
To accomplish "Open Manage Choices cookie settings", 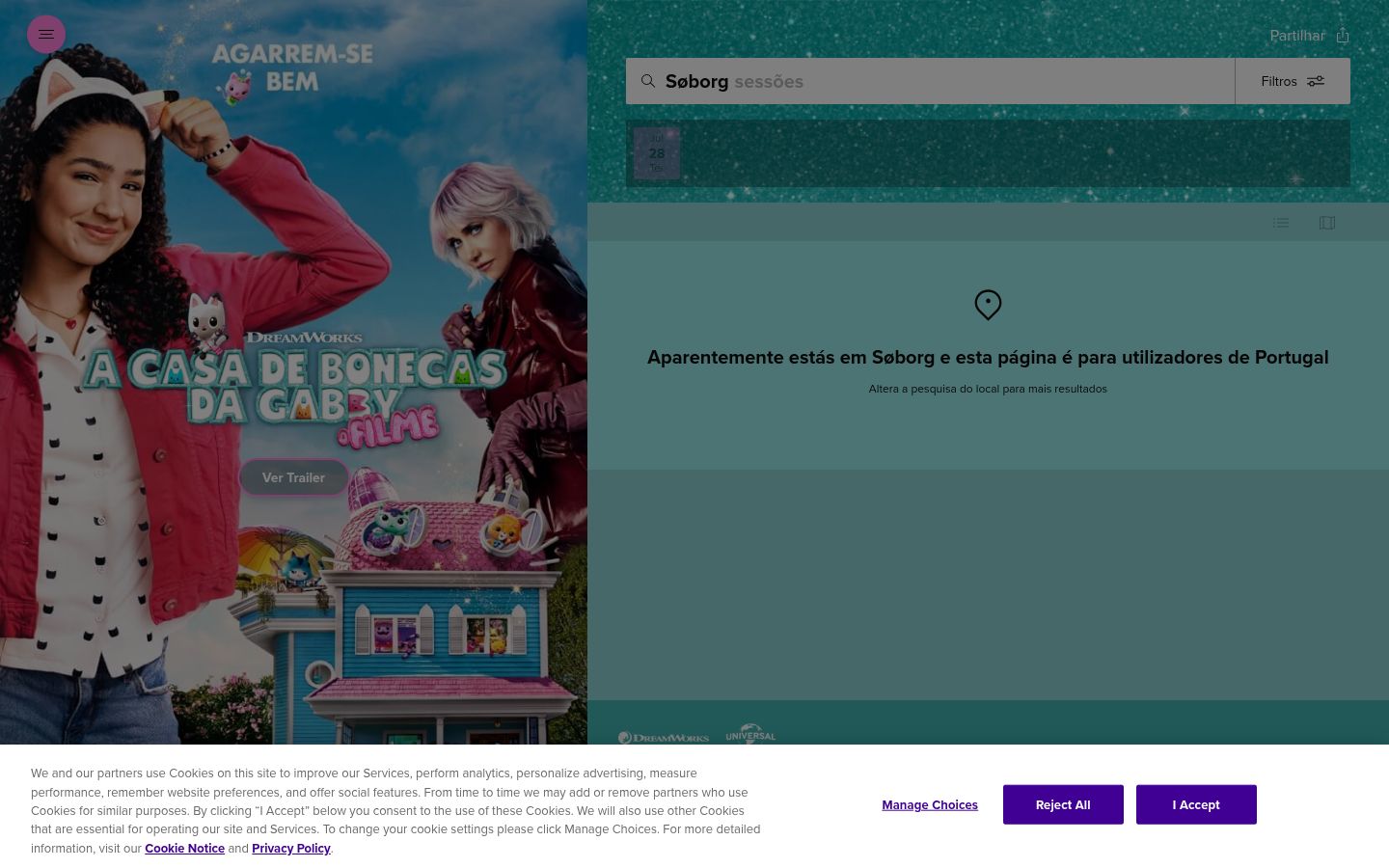I will click(930, 804).
